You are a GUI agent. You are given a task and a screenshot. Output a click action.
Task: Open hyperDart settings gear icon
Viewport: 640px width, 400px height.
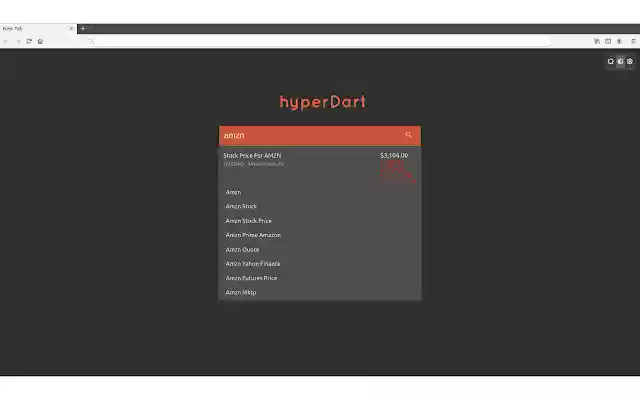click(x=630, y=62)
